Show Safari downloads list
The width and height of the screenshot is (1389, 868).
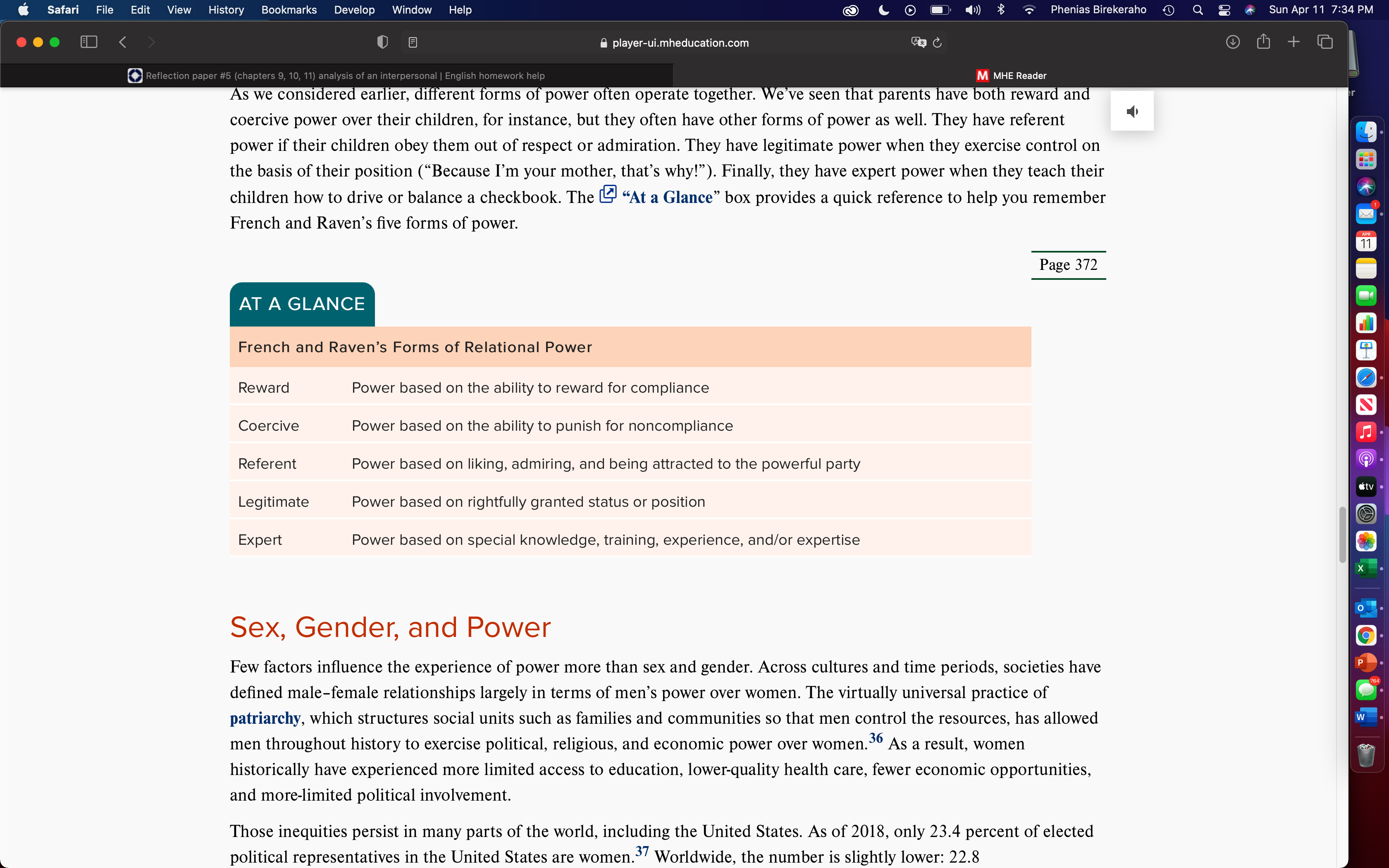[x=1232, y=42]
